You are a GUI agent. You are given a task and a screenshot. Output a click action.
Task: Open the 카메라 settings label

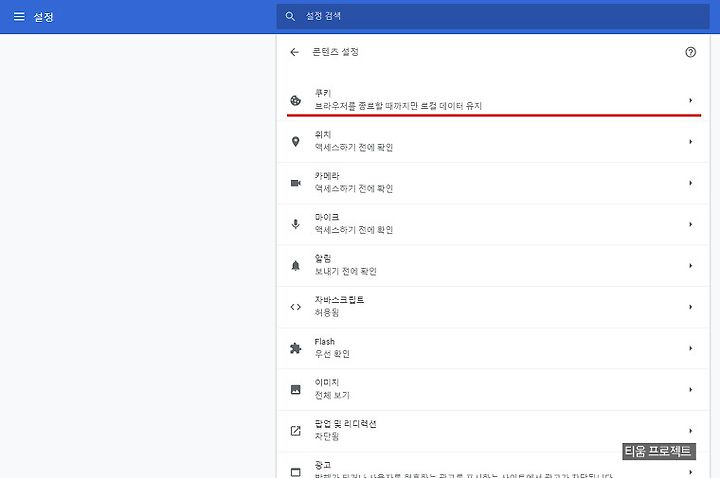[327, 176]
